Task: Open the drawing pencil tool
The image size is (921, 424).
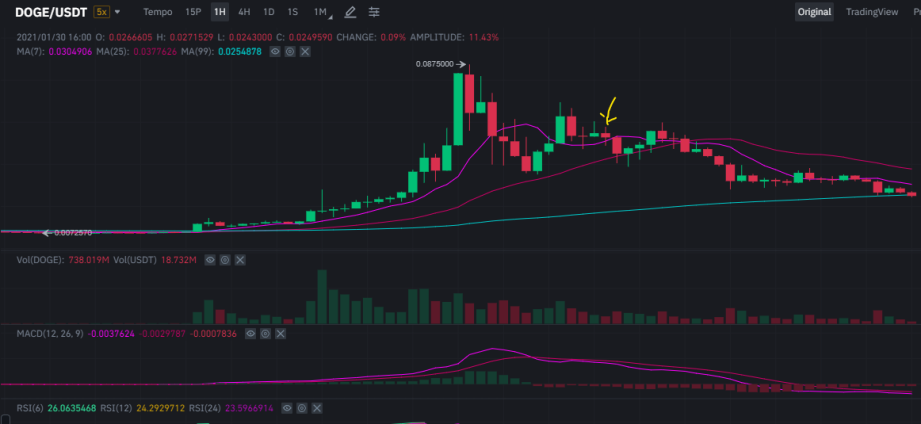Action: tap(351, 12)
